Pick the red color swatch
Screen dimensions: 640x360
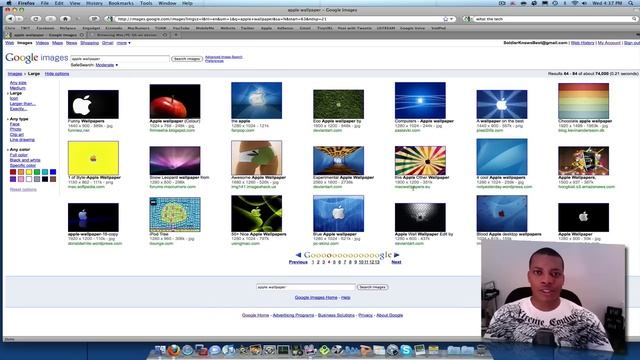[x=13, y=172]
